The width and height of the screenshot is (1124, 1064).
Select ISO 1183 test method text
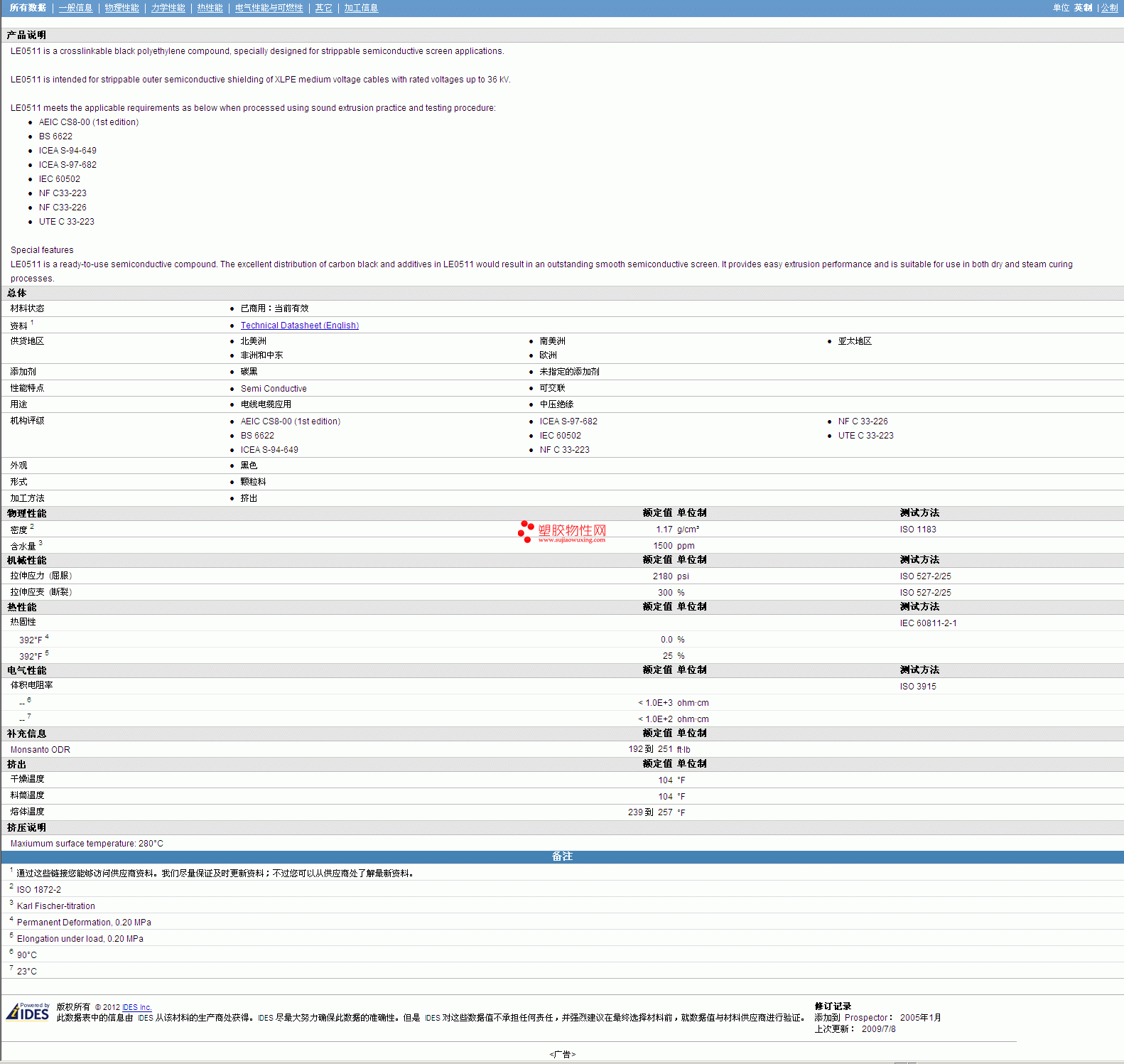coord(918,530)
